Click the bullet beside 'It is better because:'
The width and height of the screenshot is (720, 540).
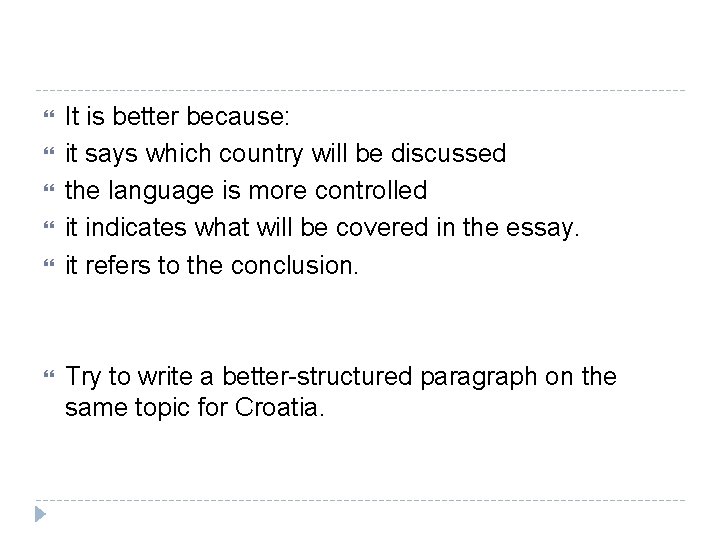(x=49, y=114)
